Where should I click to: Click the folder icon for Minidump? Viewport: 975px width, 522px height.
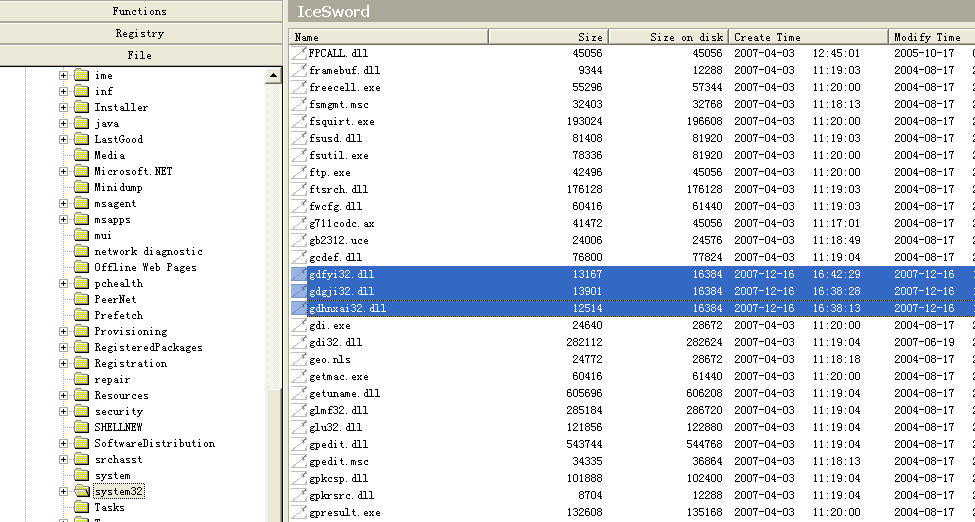coord(81,188)
